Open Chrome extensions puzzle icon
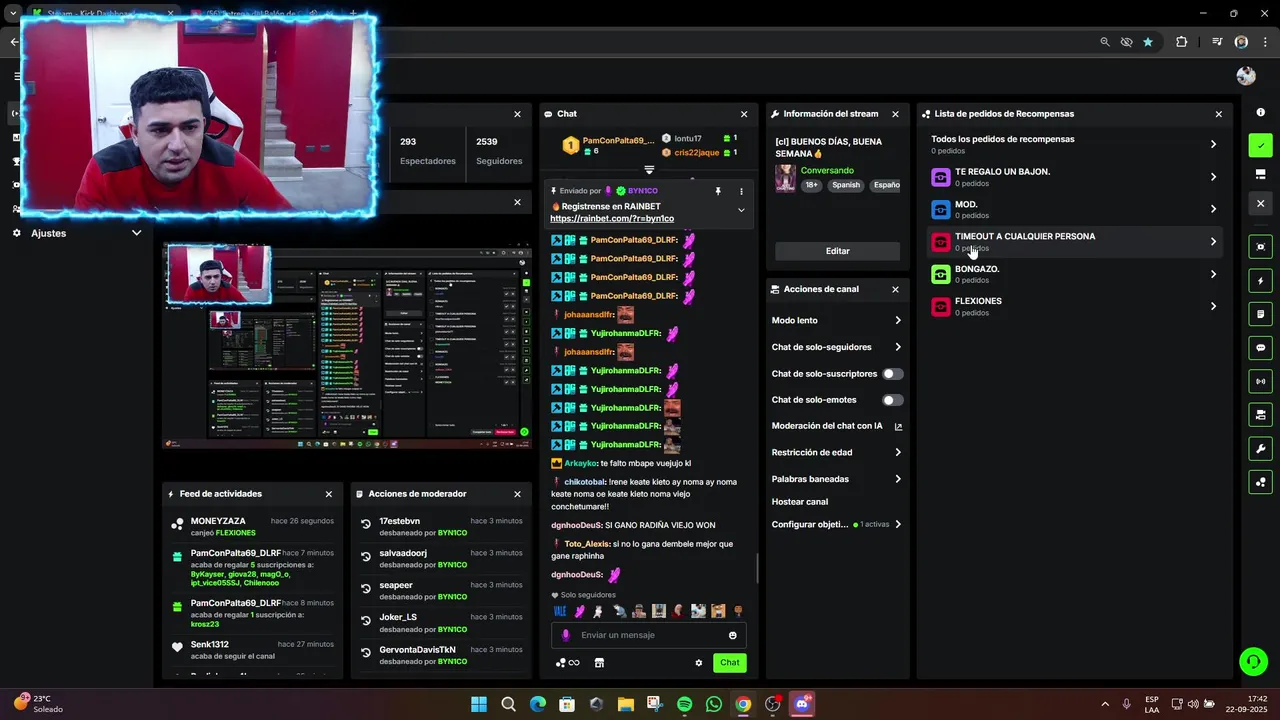Image resolution: width=1280 pixels, height=720 pixels. (1181, 42)
